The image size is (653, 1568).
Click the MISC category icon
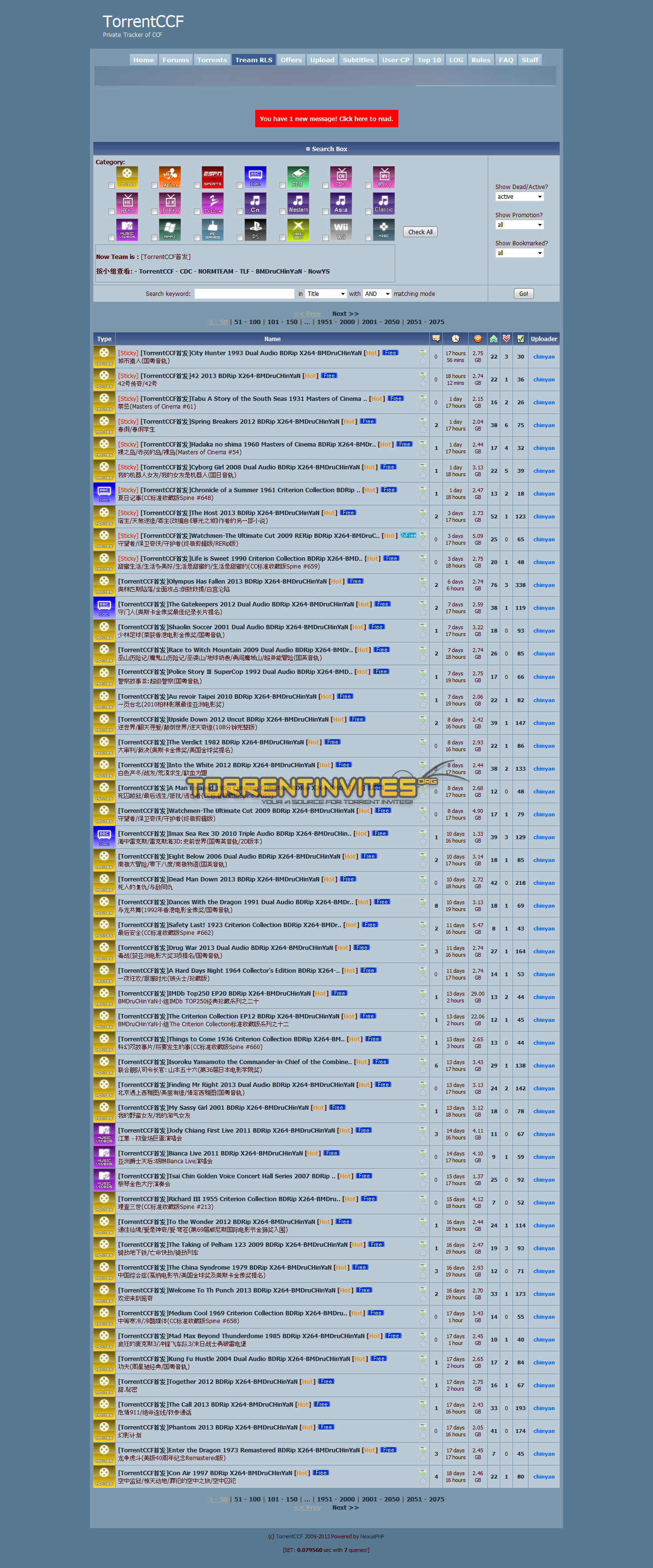pyautogui.click(x=384, y=230)
